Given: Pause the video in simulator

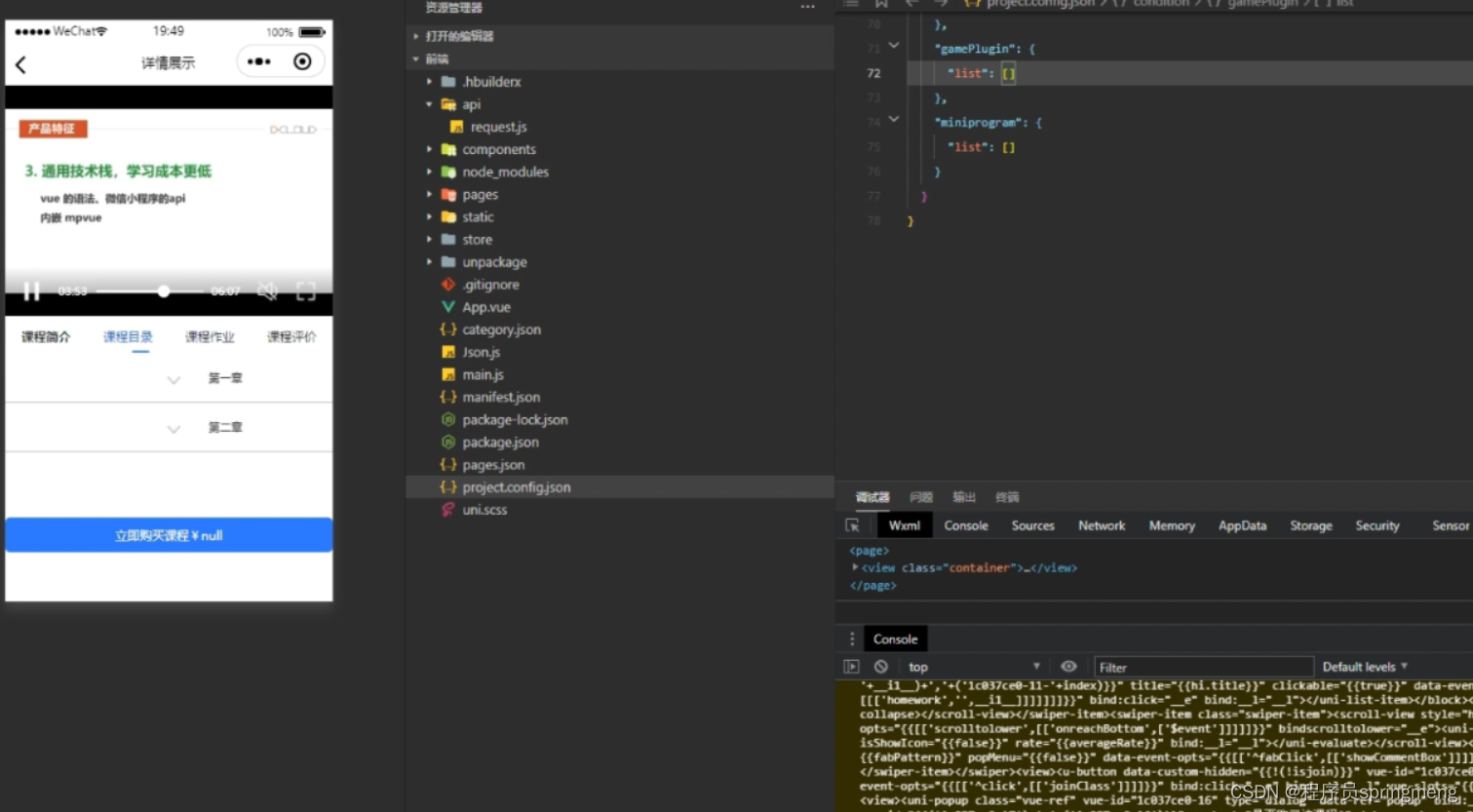Looking at the screenshot, I should click(x=31, y=290).
